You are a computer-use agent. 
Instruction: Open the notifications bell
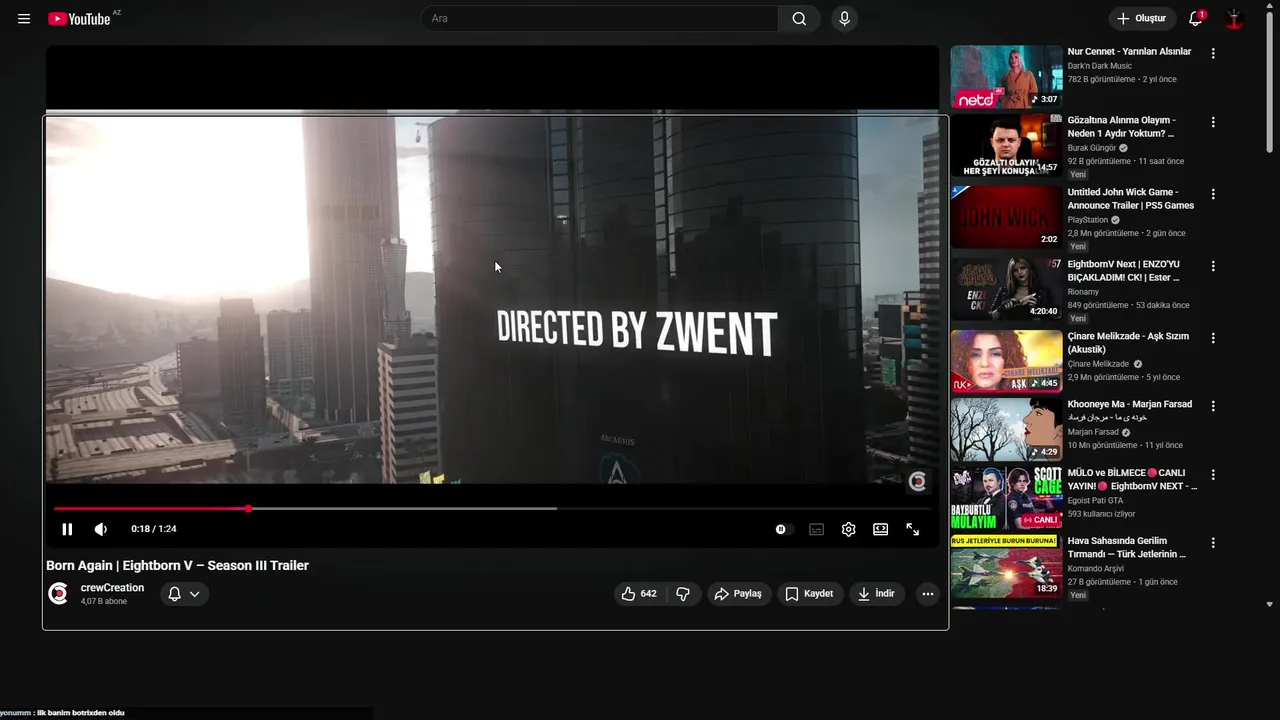point(1195,19)
